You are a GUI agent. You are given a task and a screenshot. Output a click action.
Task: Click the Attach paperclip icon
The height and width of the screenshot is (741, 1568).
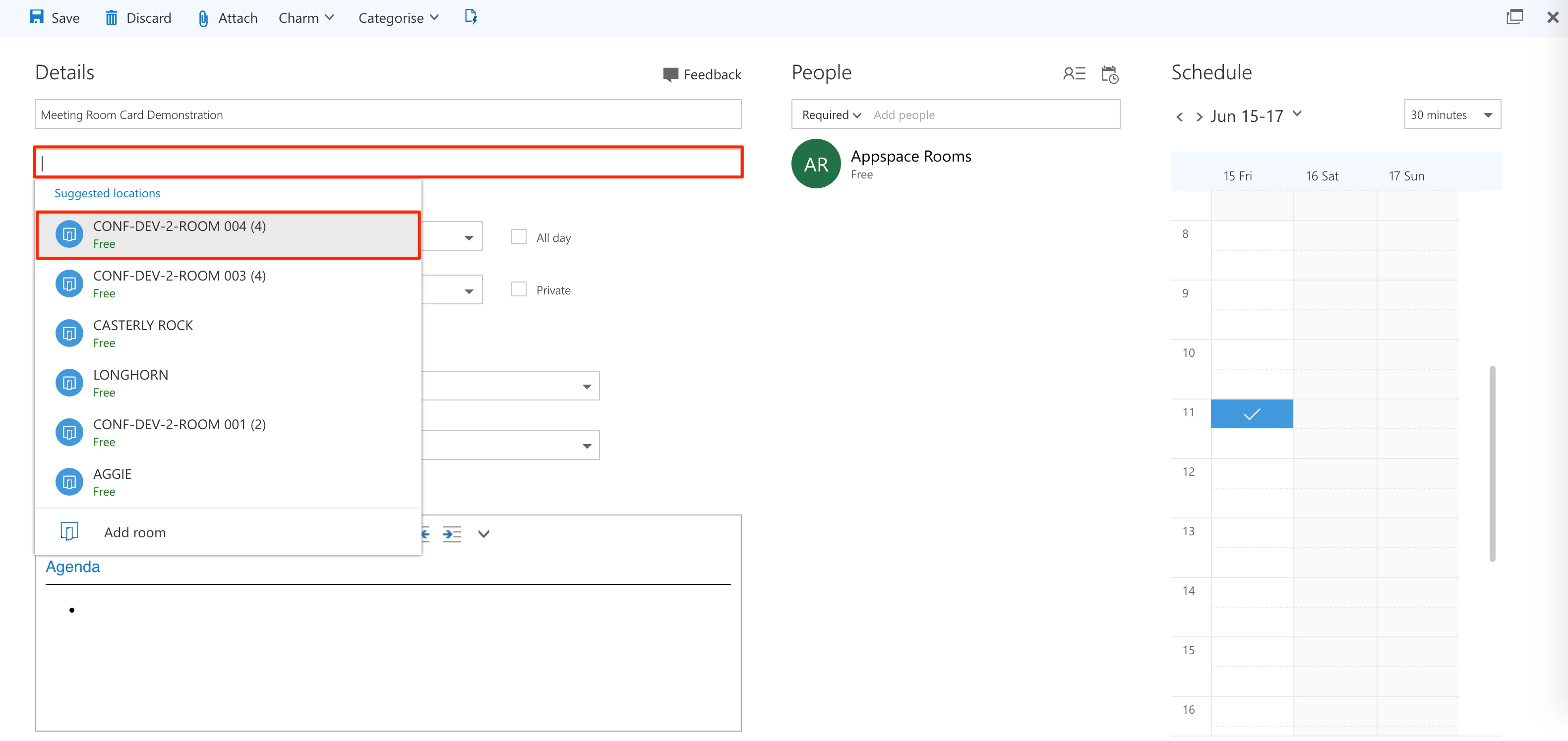coord(203,18)
